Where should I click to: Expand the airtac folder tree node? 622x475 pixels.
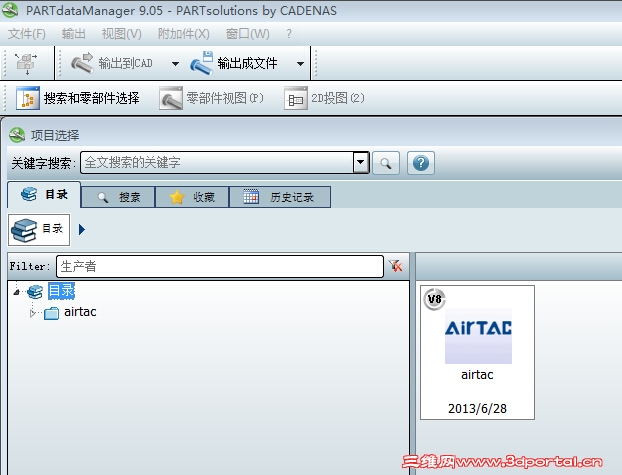point(33,313)
